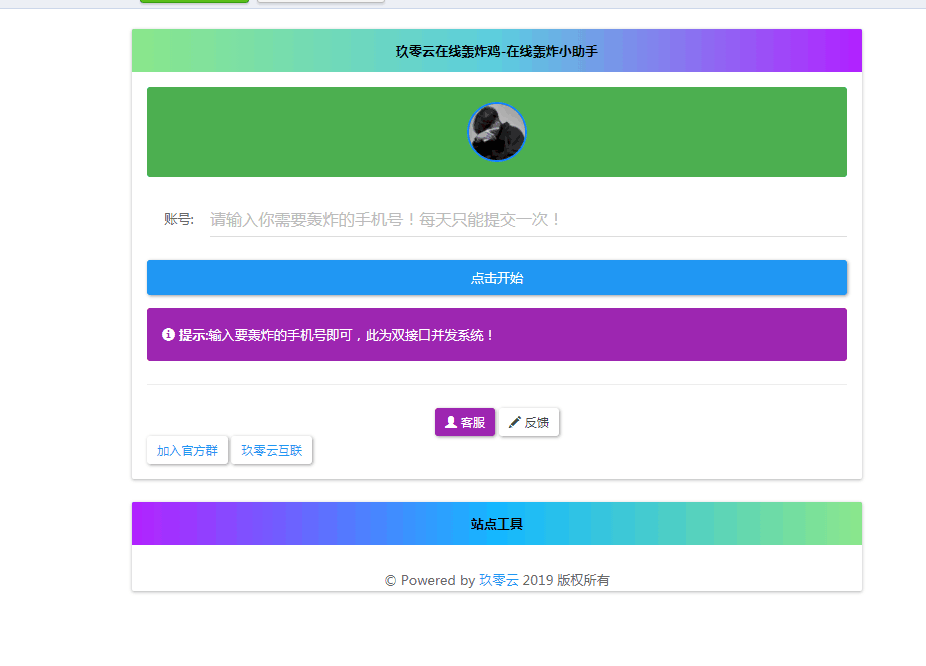Click the green button at the top left

tap(193, 1)
